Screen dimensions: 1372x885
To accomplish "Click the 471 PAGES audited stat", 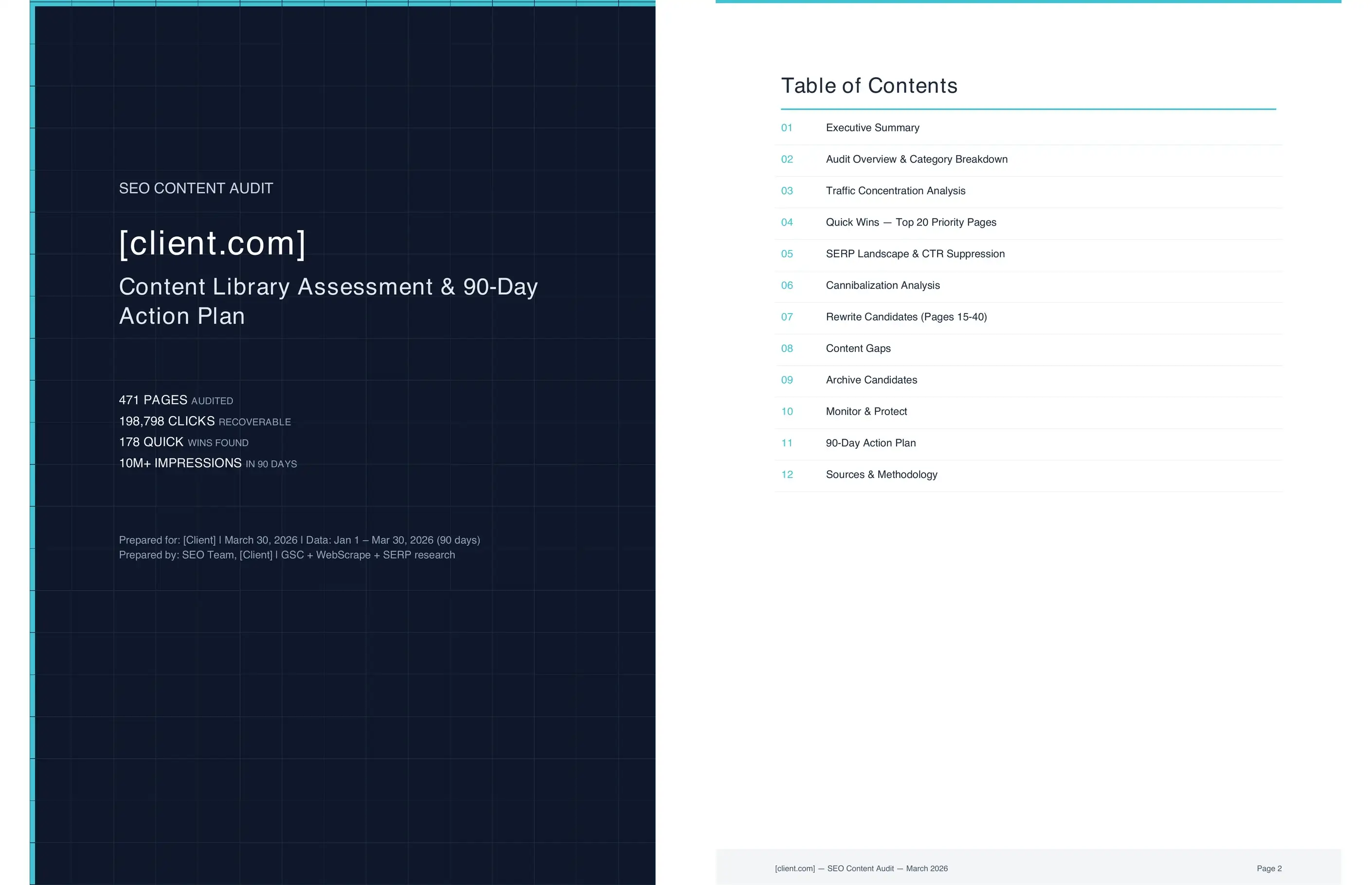I will point(175,400).
